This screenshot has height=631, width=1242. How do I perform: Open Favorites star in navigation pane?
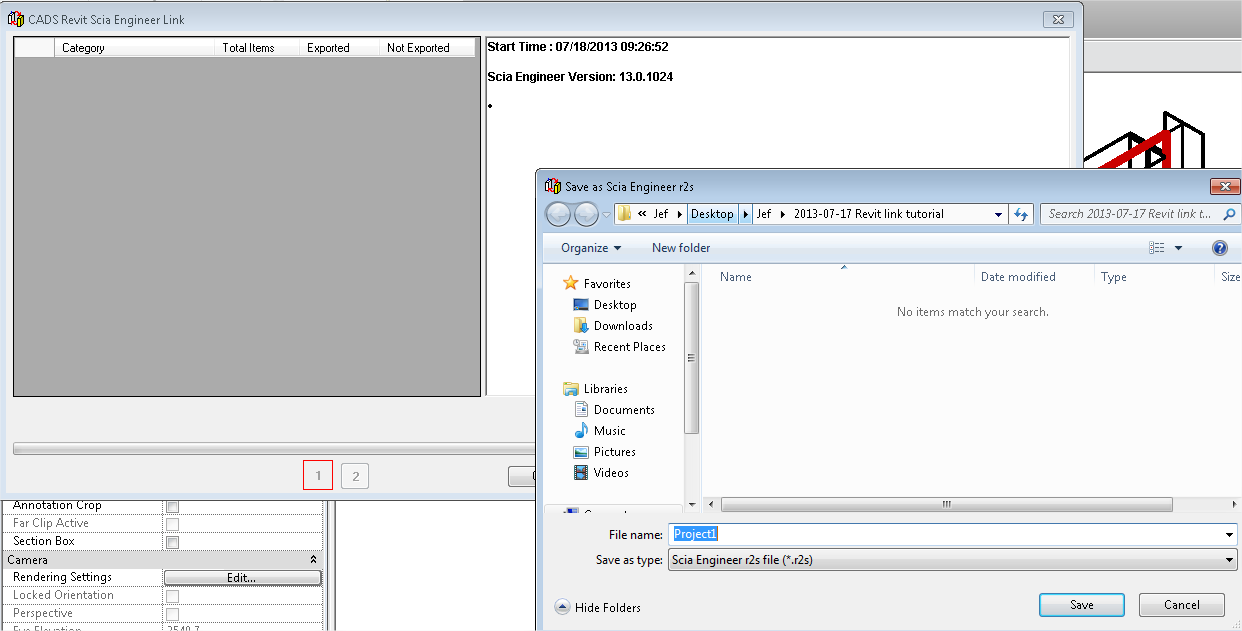(571, 284)
